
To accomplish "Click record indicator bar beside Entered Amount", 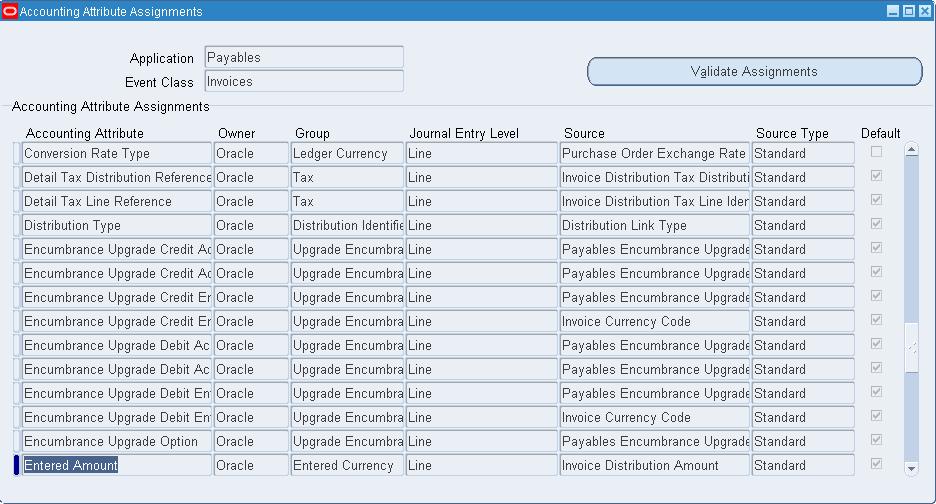I will click(x=17, y=465).
